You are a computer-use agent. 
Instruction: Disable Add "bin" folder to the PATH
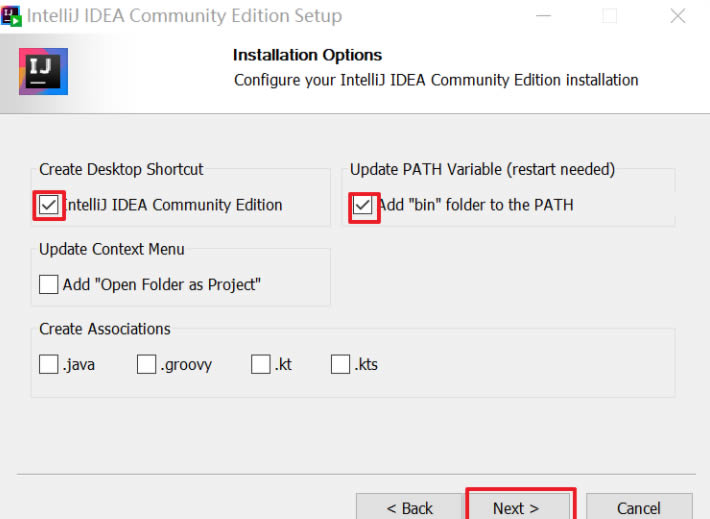tap(362, 205)
